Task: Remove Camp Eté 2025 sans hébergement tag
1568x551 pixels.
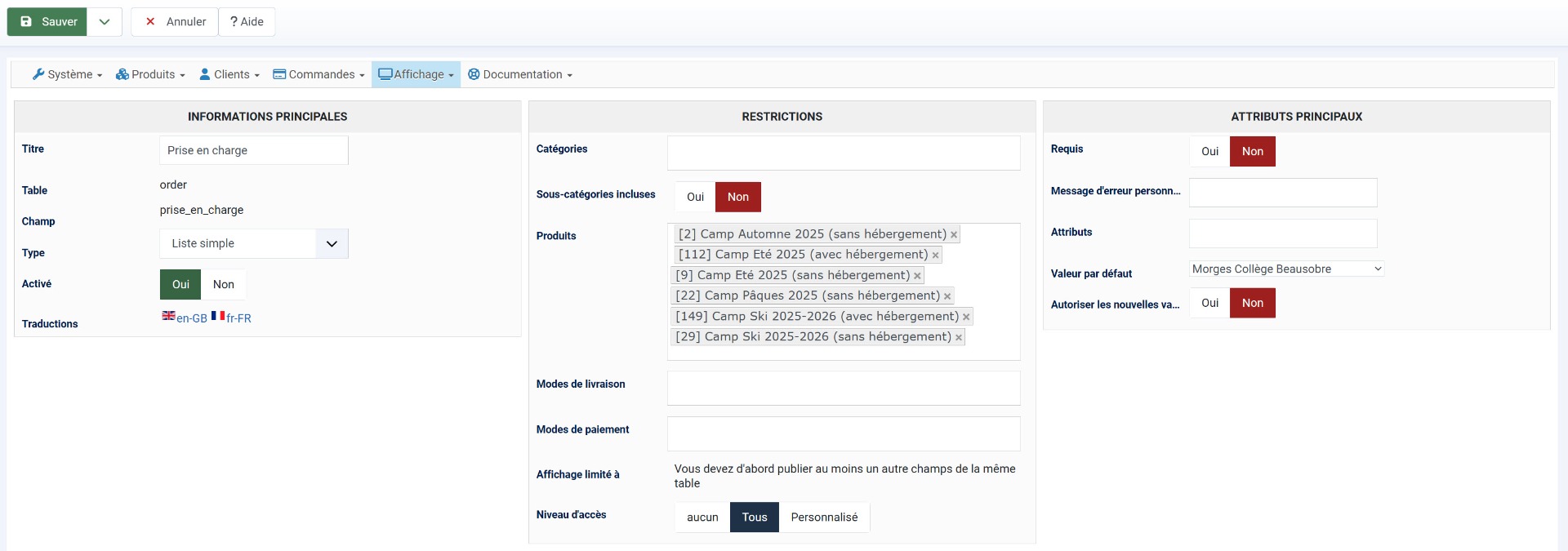Action: point(917,276)
